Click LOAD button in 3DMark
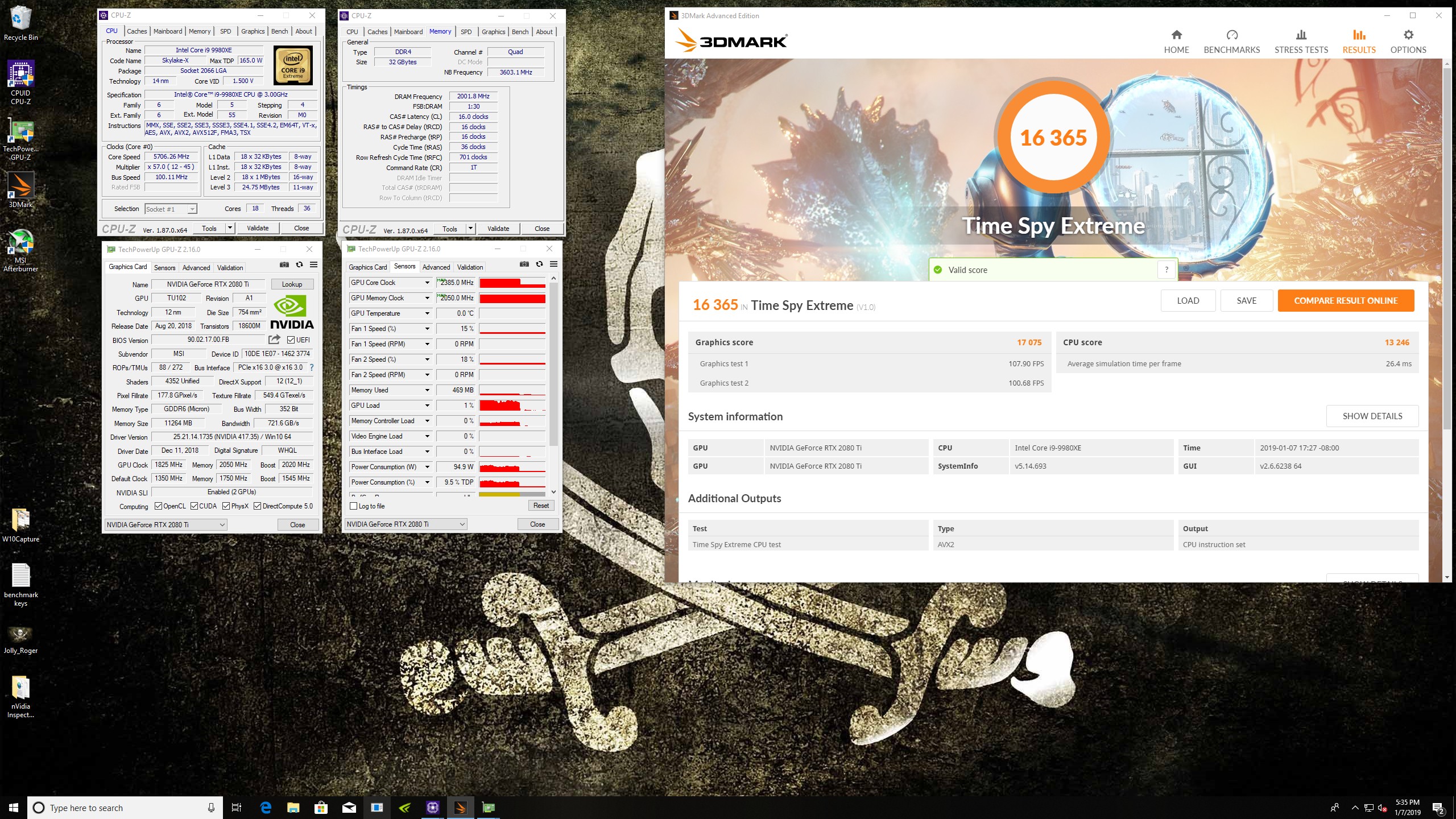The height and width of the screenshot is (819, 1456). [x=1188, y=300]
